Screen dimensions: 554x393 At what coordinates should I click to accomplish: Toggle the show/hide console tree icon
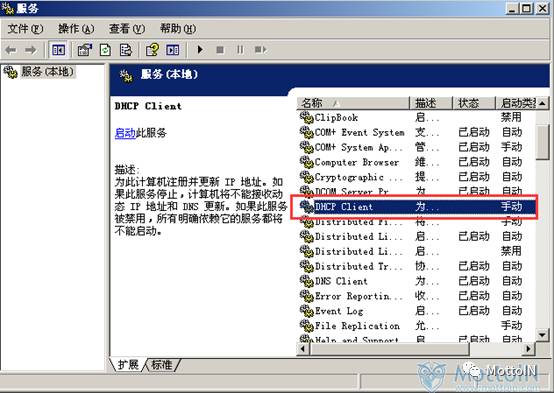click(x=58, y=50)
